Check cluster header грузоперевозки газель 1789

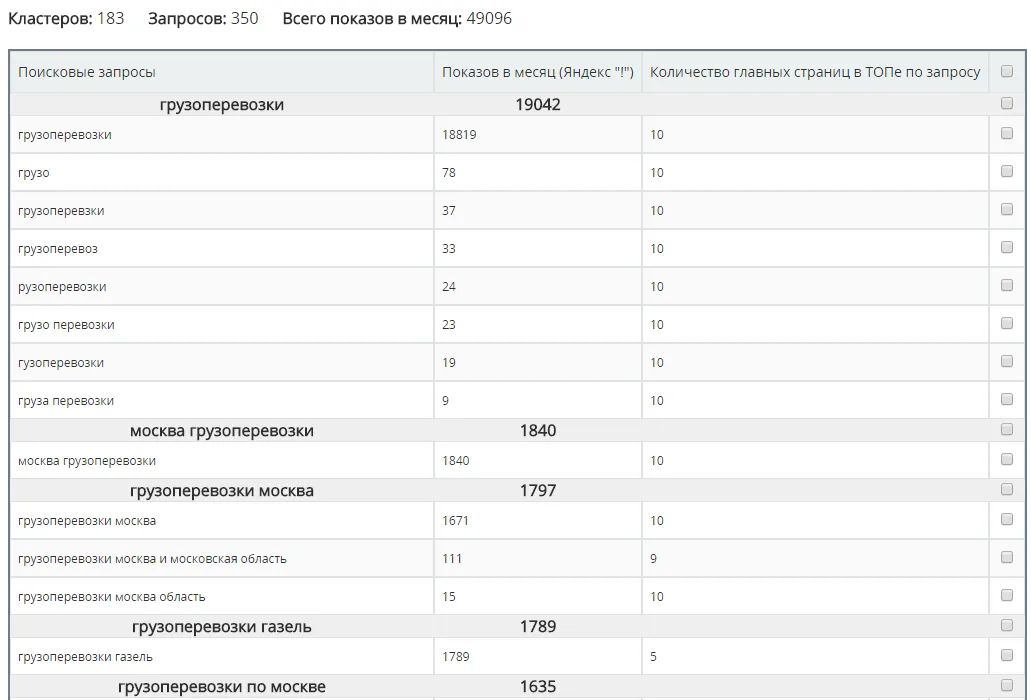1007,625
